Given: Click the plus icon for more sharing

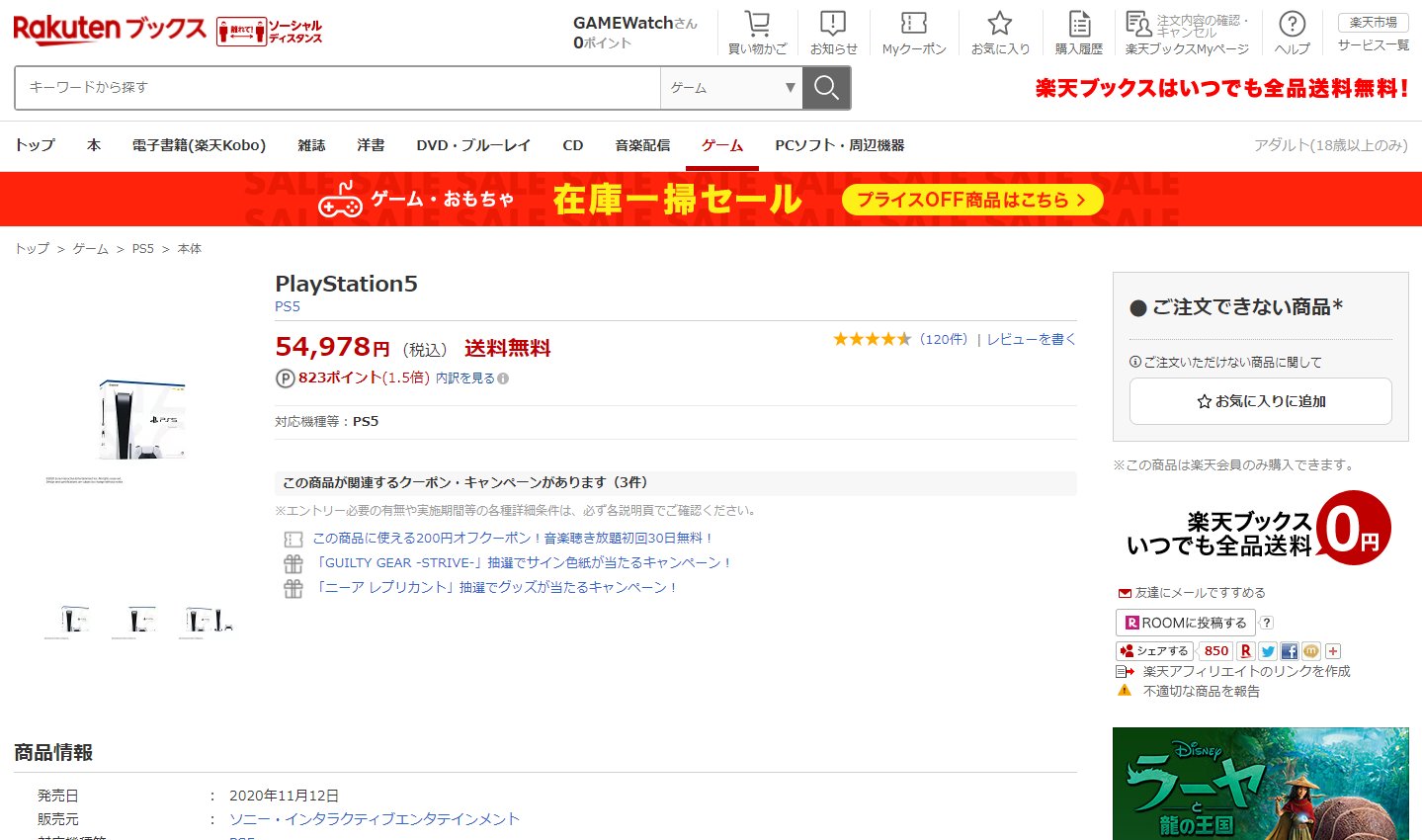Looking at the screenshot, I should [1333, 651].
